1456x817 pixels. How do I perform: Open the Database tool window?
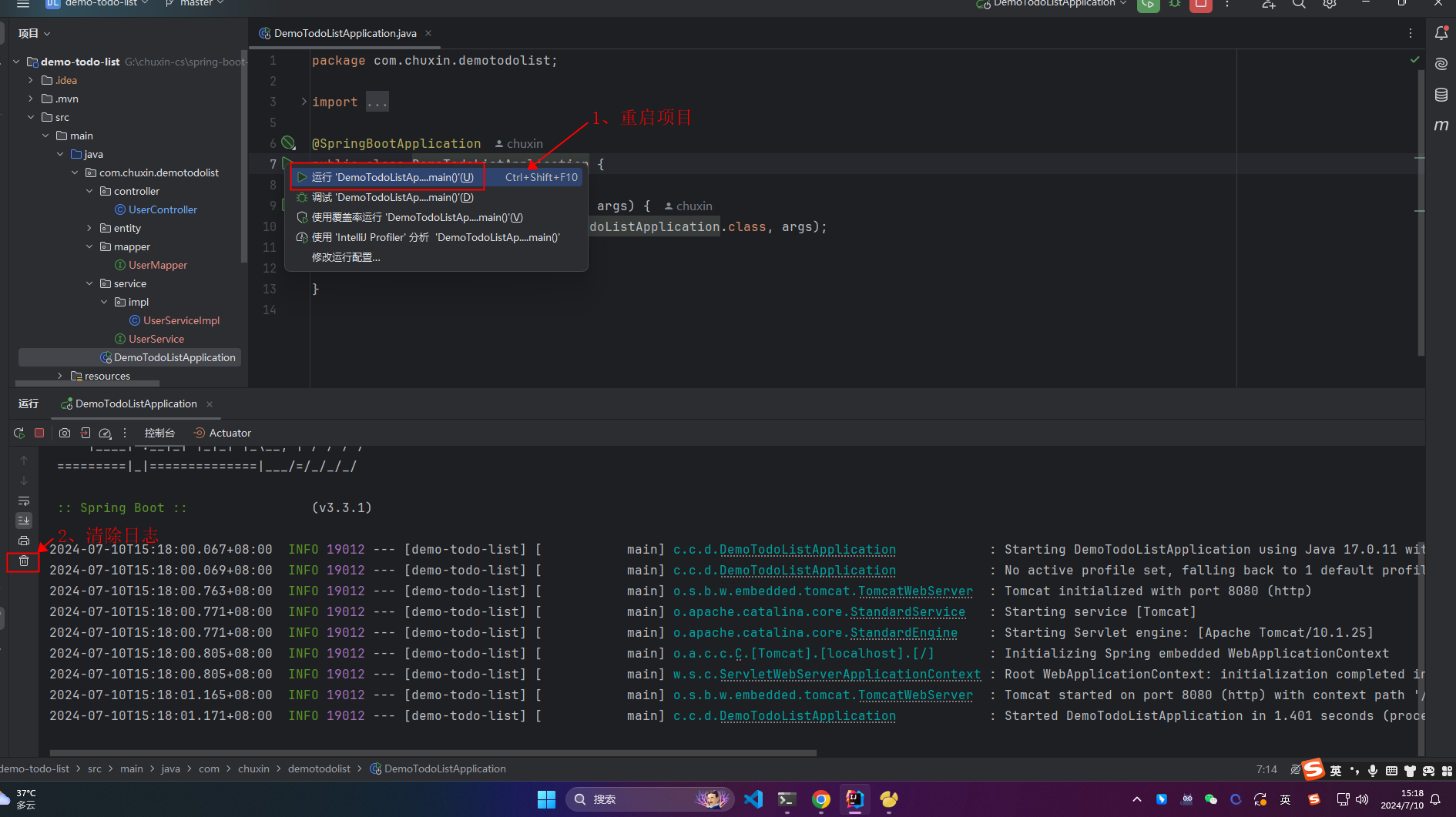(1441, 95)
